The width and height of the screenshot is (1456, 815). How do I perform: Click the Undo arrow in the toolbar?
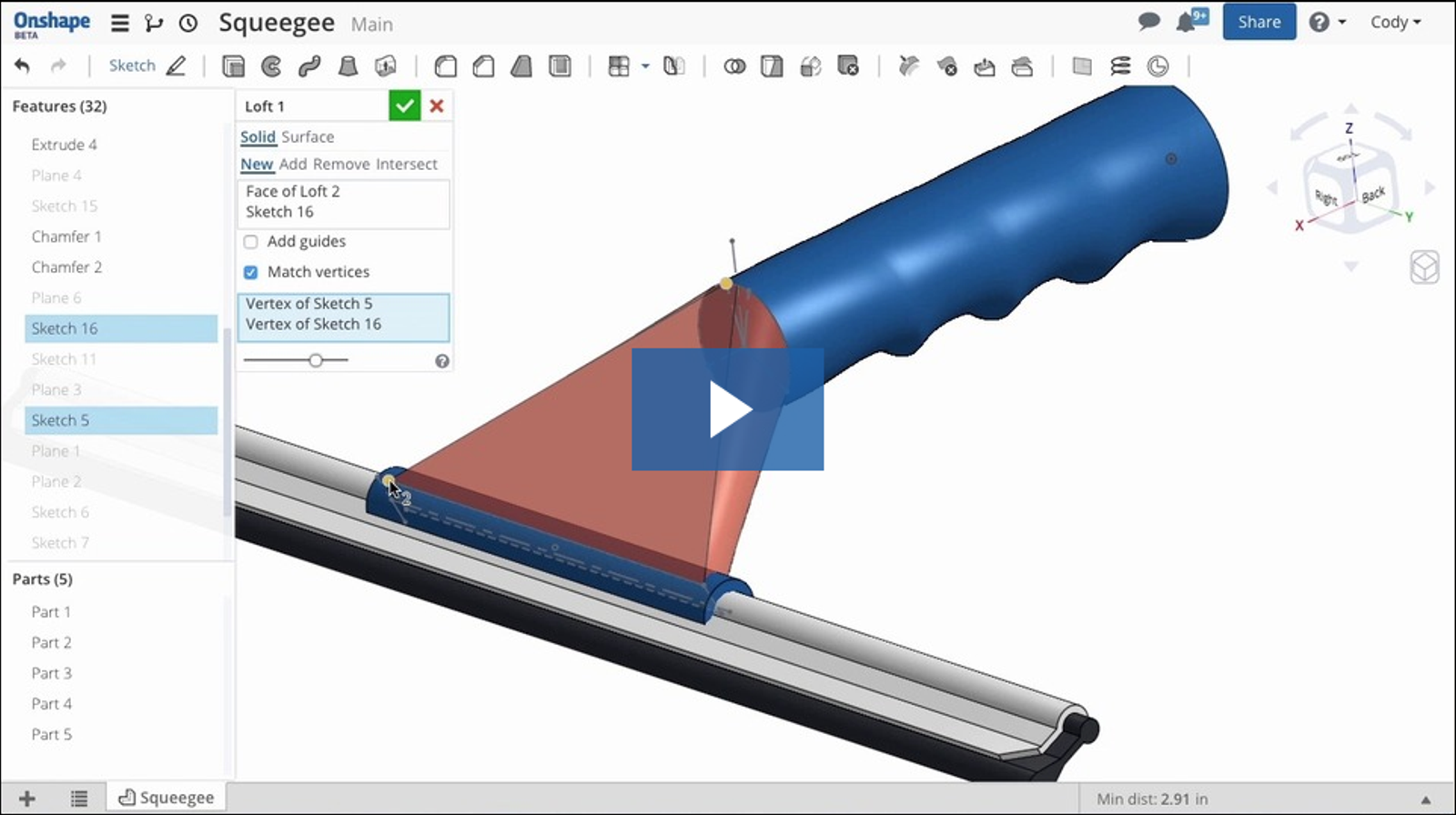click(22, 65)
